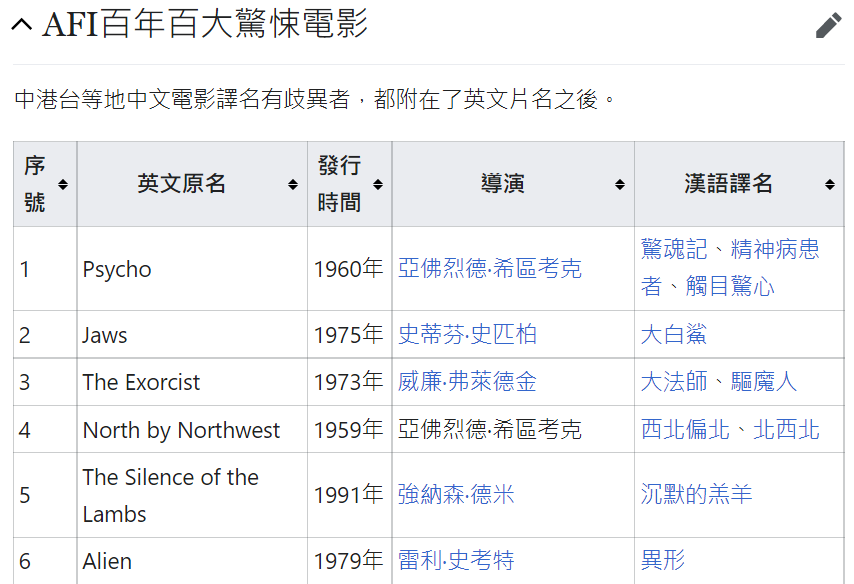Click the pencil edit section icon

[828, 26]
